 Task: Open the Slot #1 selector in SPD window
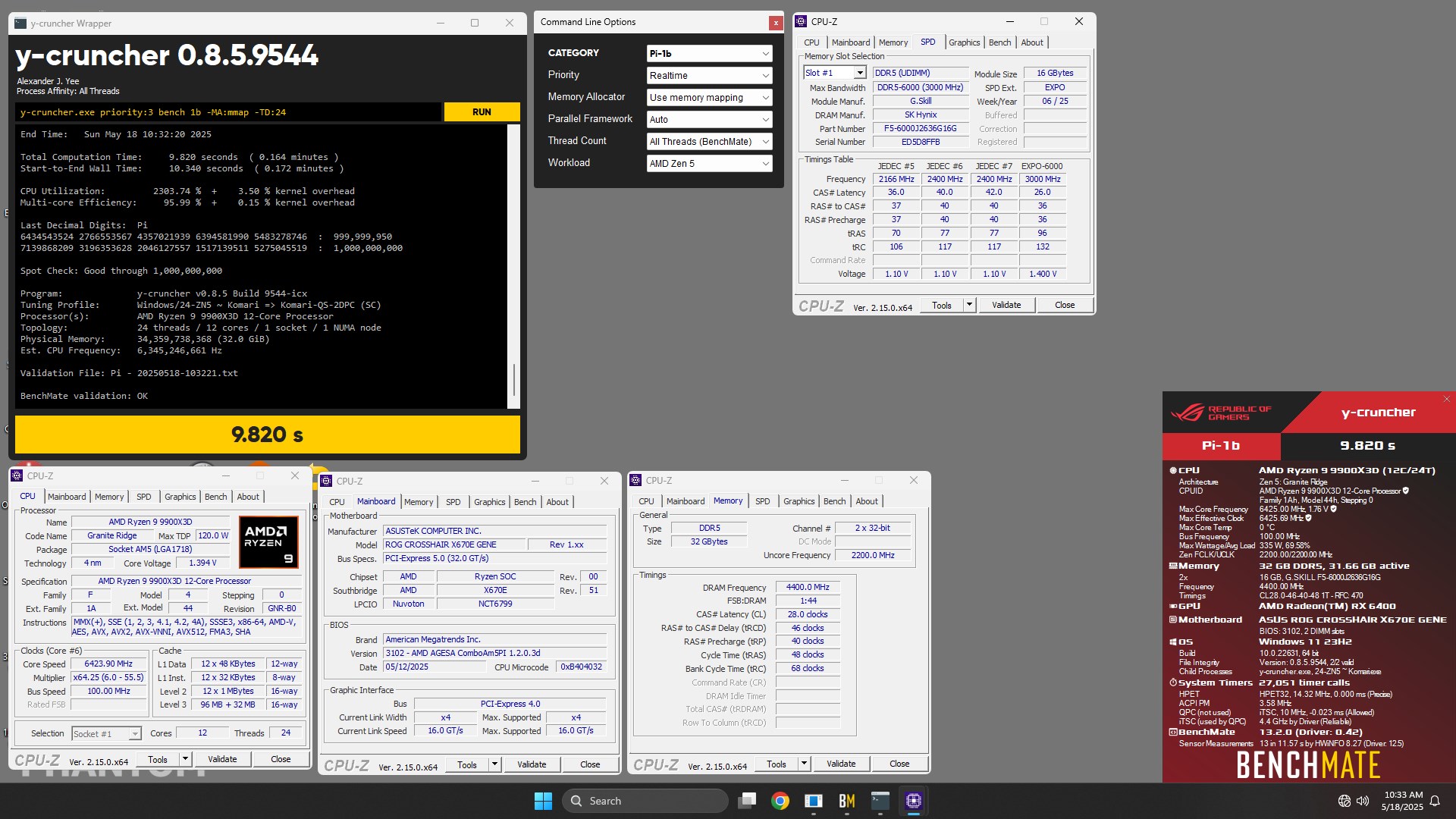pyautogui.click(x=834, y=73)
